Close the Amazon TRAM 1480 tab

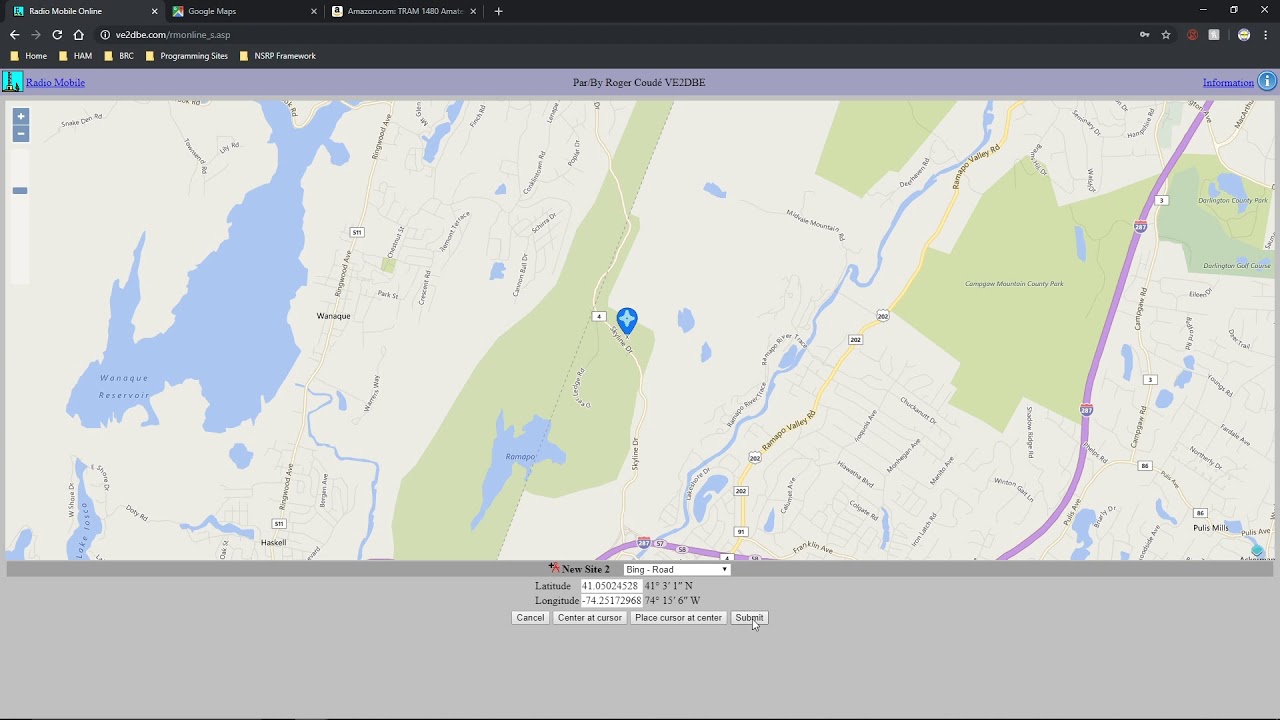(x=472, y=11)
